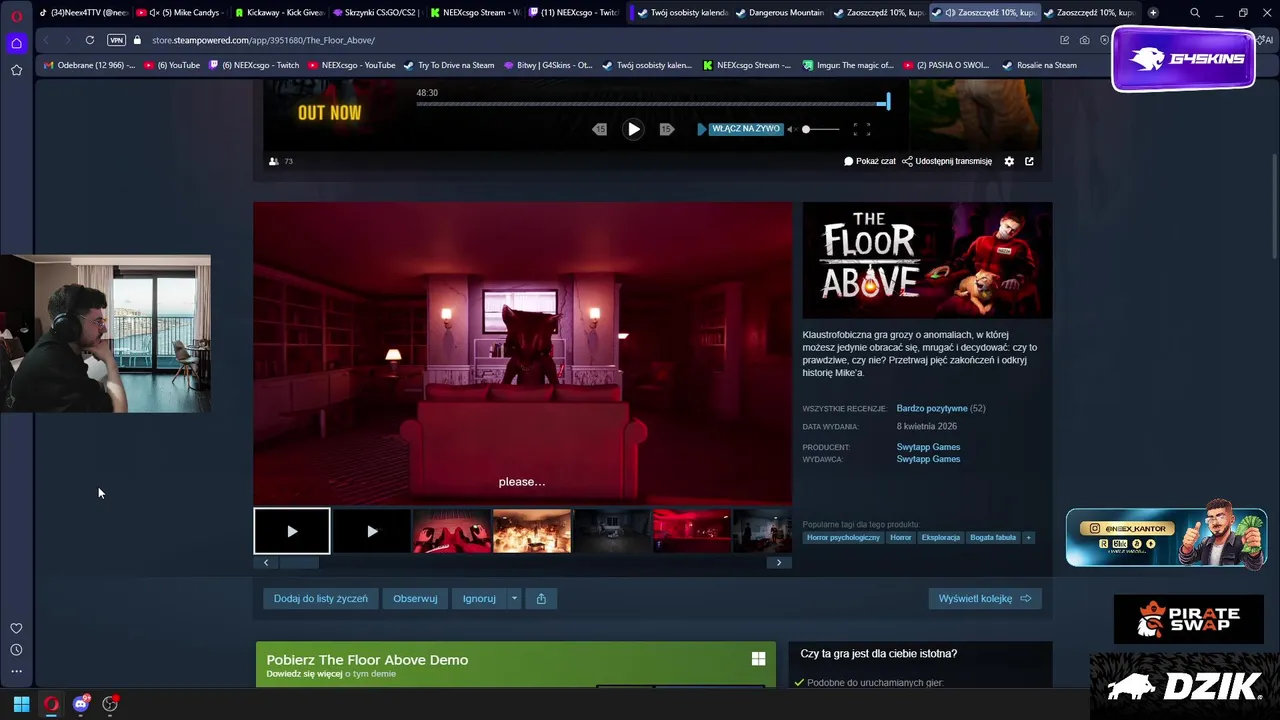Click the broadcast timeline progress bar
This screenshot has width=1280, height=720.
click(652, 103)
